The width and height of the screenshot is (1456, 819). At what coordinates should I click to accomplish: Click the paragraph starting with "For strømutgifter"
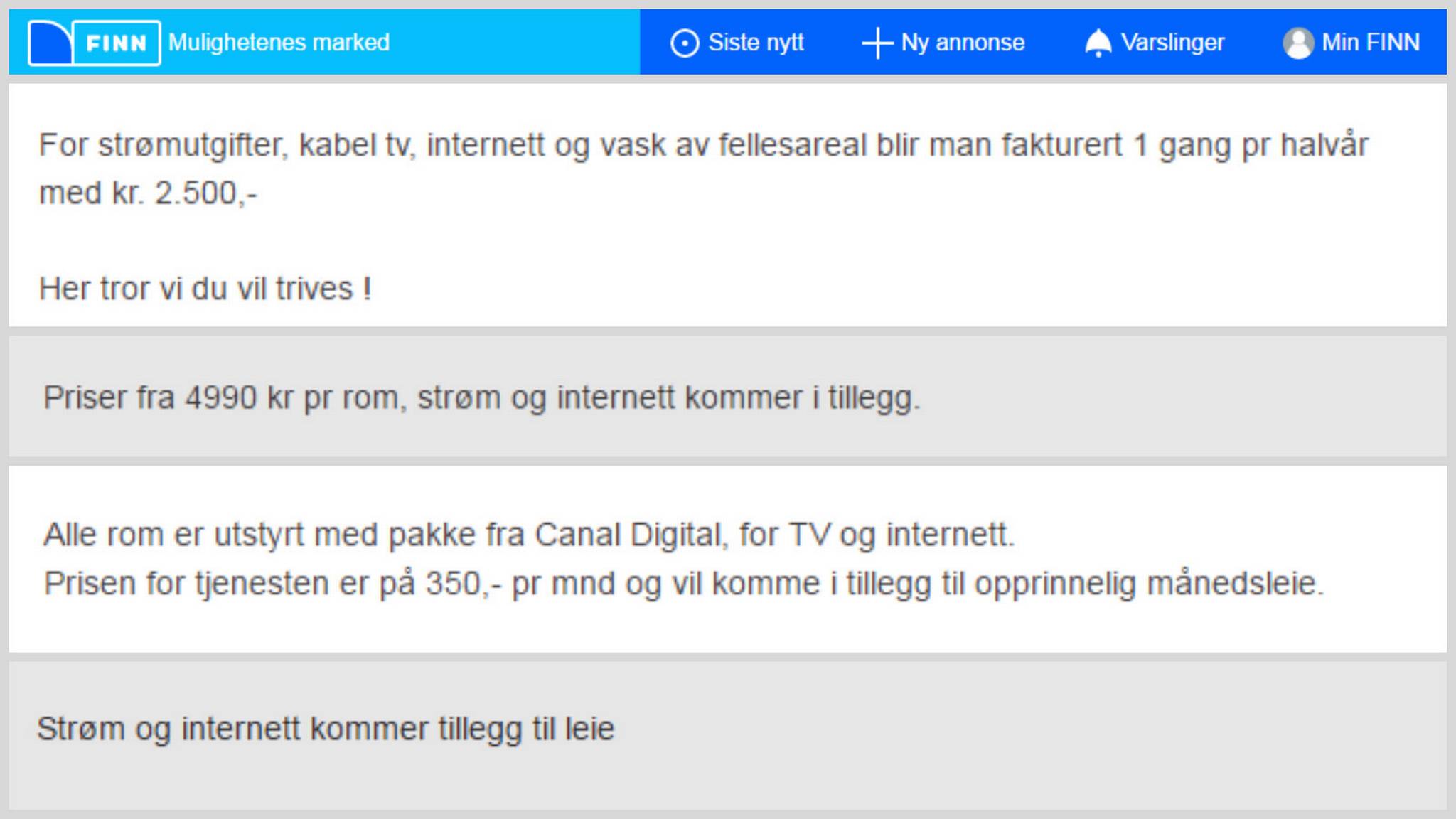pyautogui.click(x=702, y=145)
